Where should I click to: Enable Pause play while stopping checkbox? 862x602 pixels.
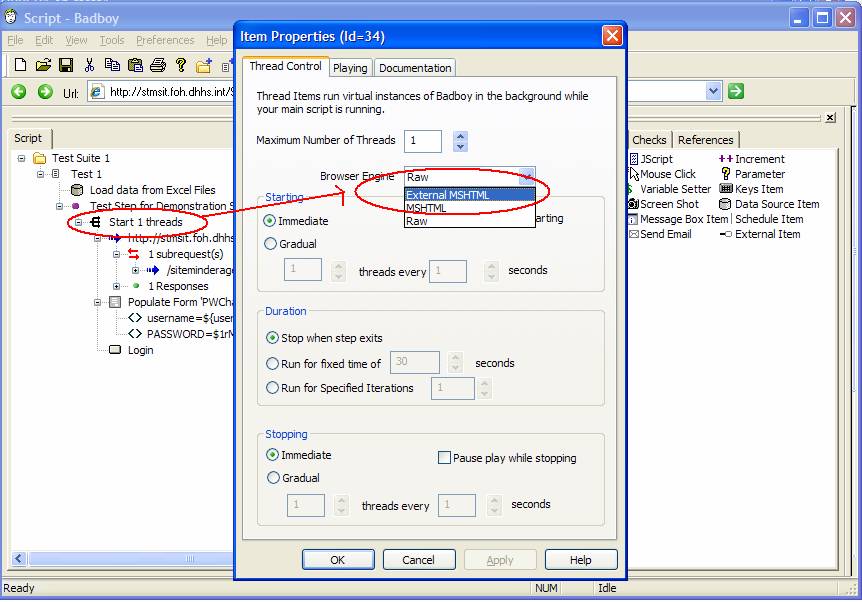tap(445, 458)
